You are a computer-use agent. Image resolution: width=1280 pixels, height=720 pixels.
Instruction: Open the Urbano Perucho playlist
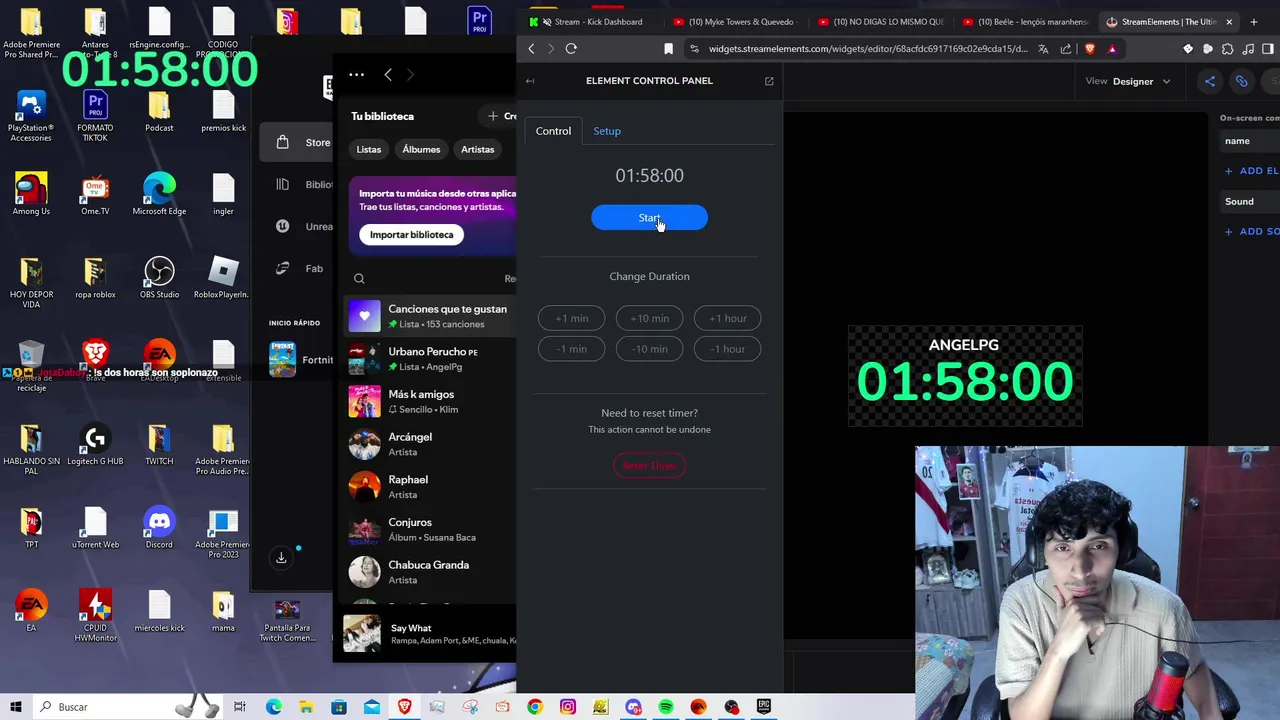click(x=430, y=359)
